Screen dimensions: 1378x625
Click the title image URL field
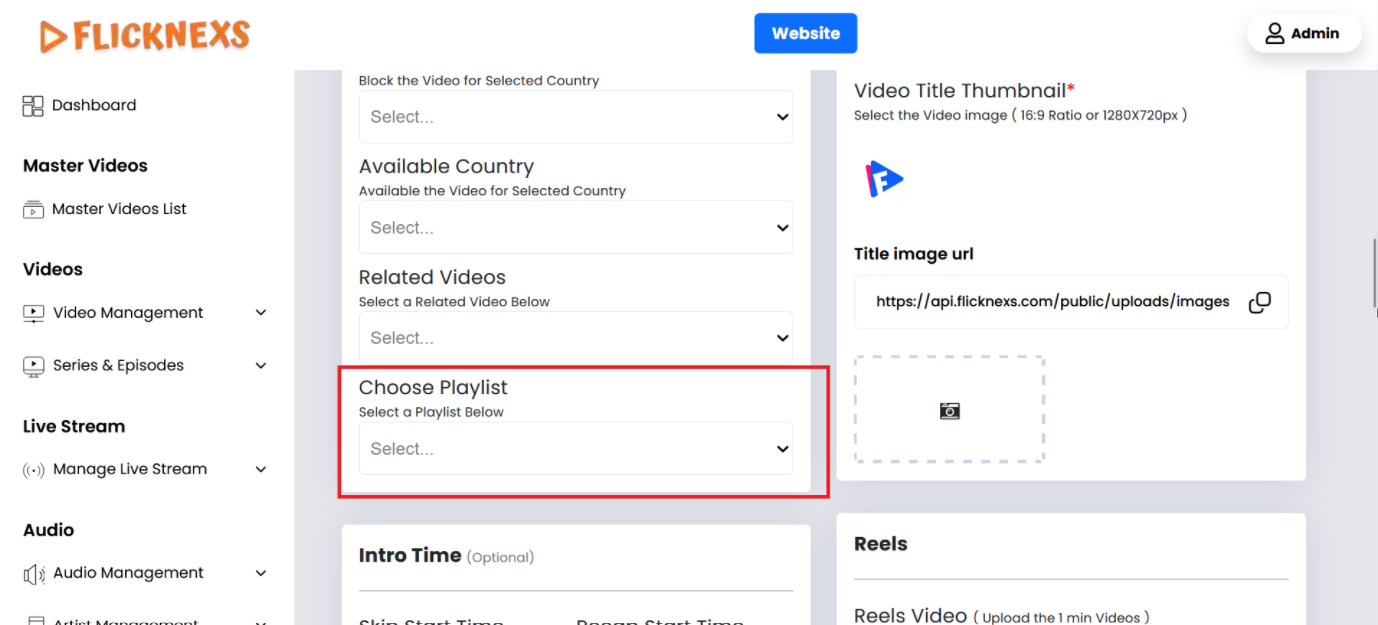point(1052,302)
